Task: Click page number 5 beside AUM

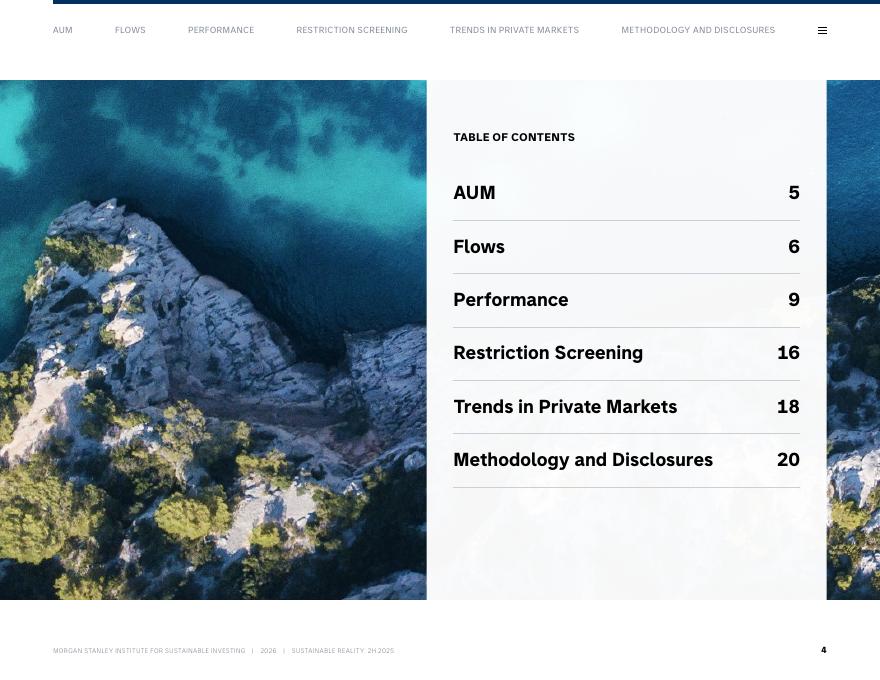Action: pyautogui.click(x=794, y=192)
